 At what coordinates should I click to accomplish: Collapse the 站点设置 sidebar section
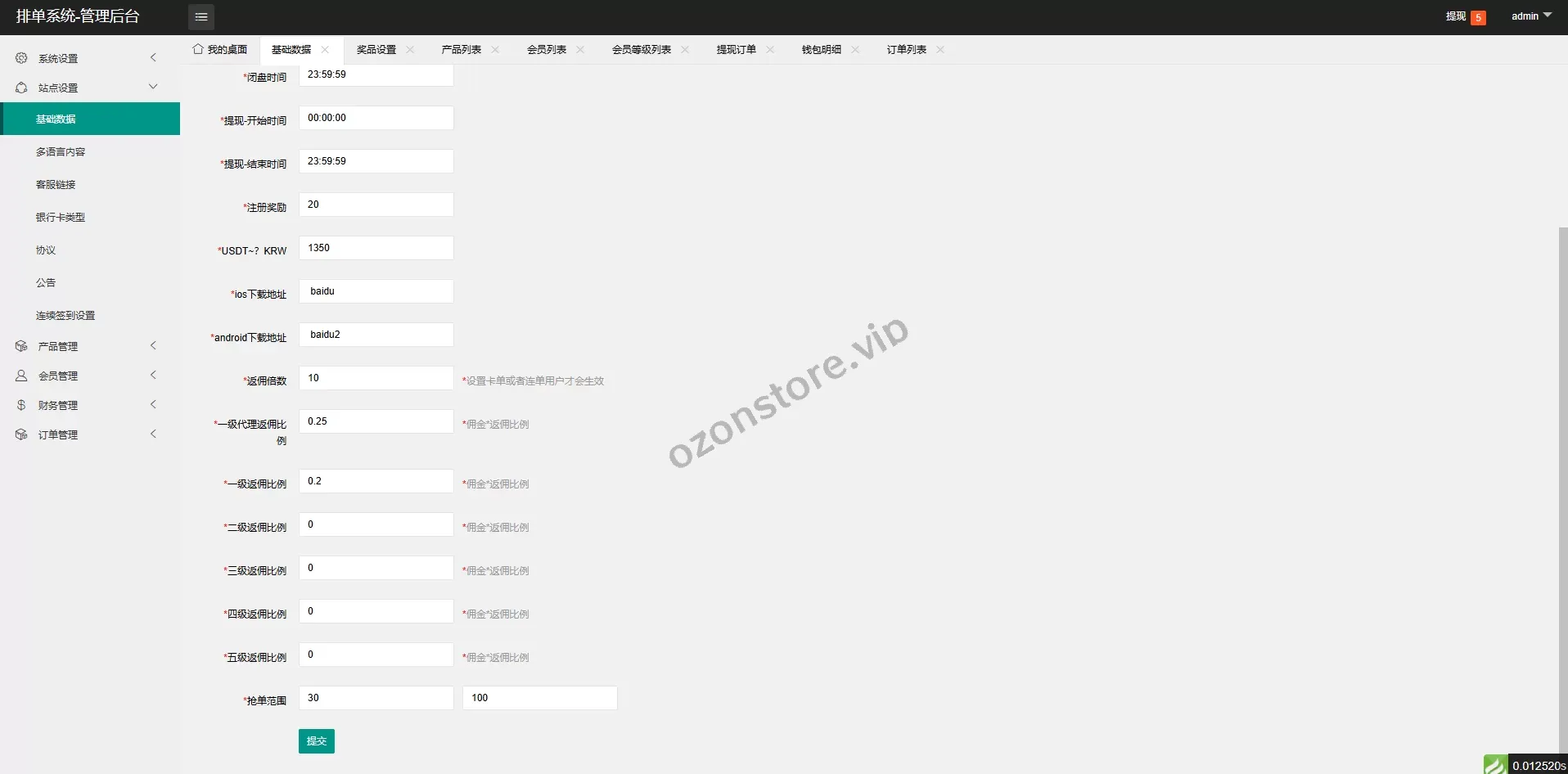(x=153, y=87)
